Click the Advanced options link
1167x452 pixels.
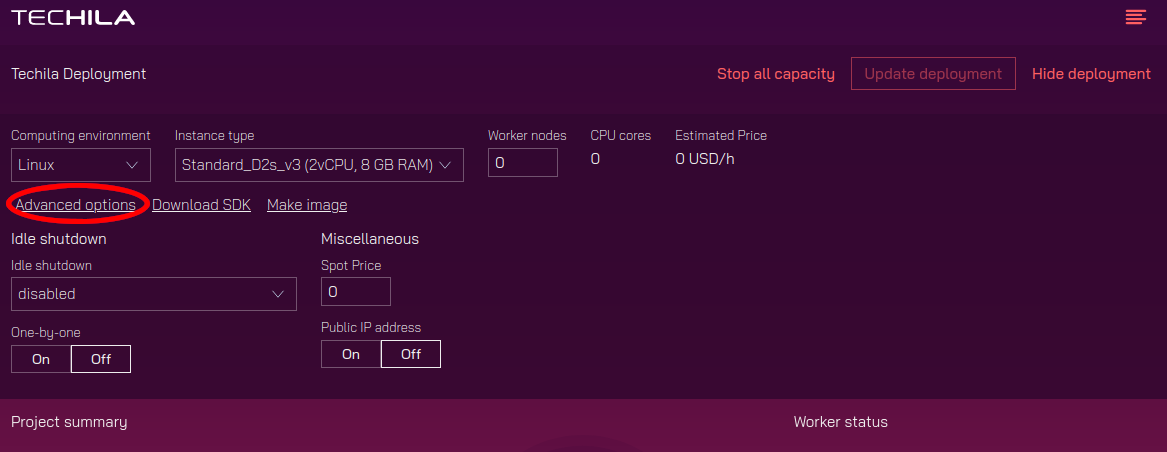pyautogui.click(x=76, y=205)
